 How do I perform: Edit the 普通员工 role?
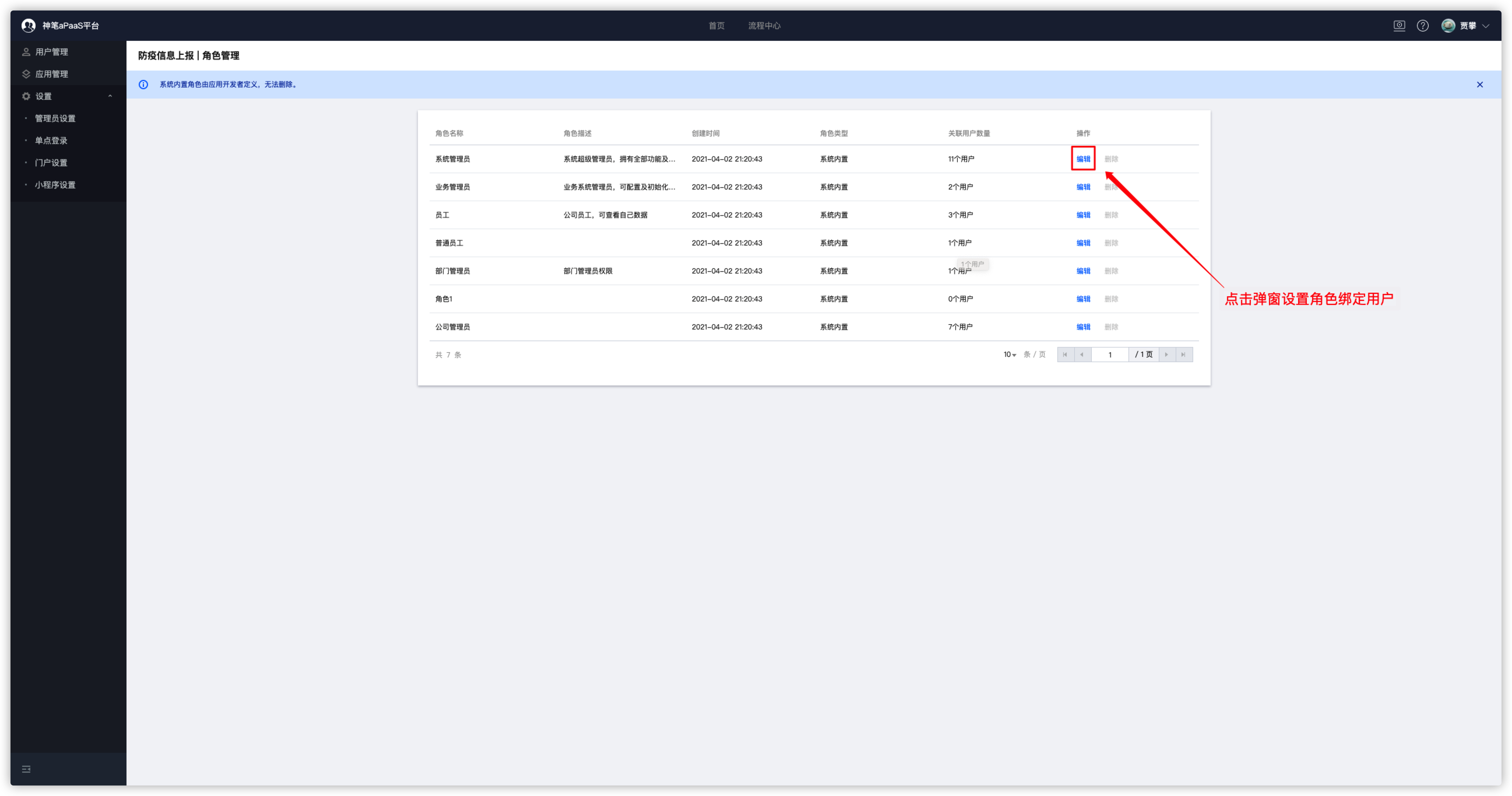coord(1083,242)
